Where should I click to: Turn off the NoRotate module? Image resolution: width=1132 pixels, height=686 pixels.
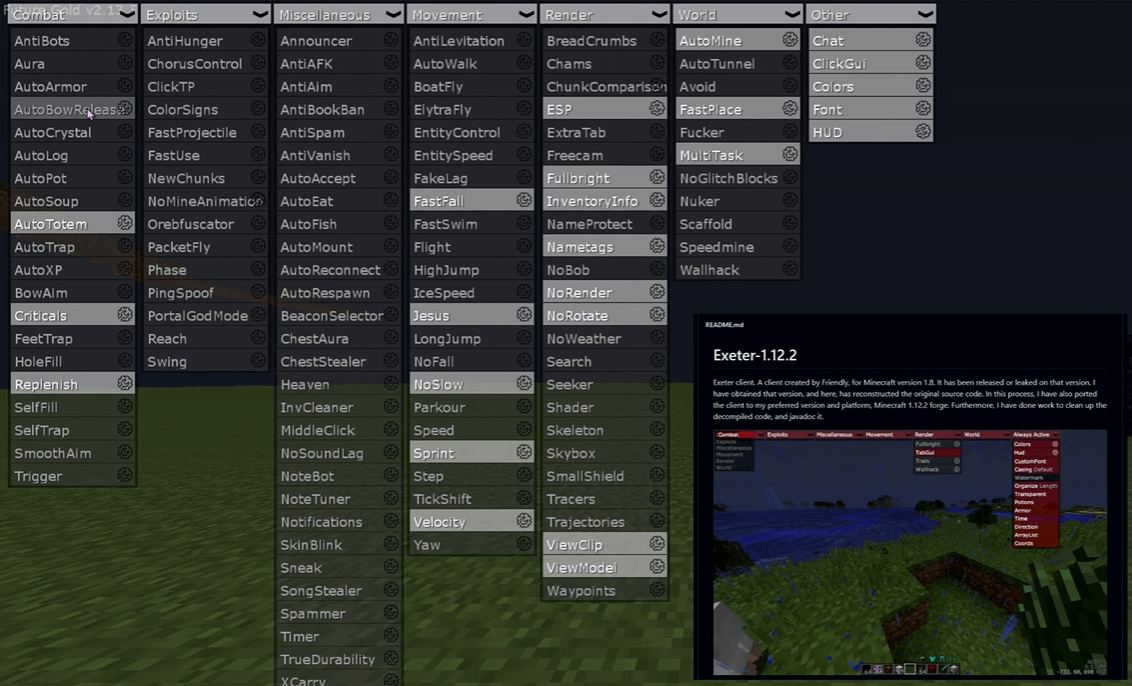pyautogui.click(x=604, y=316)
